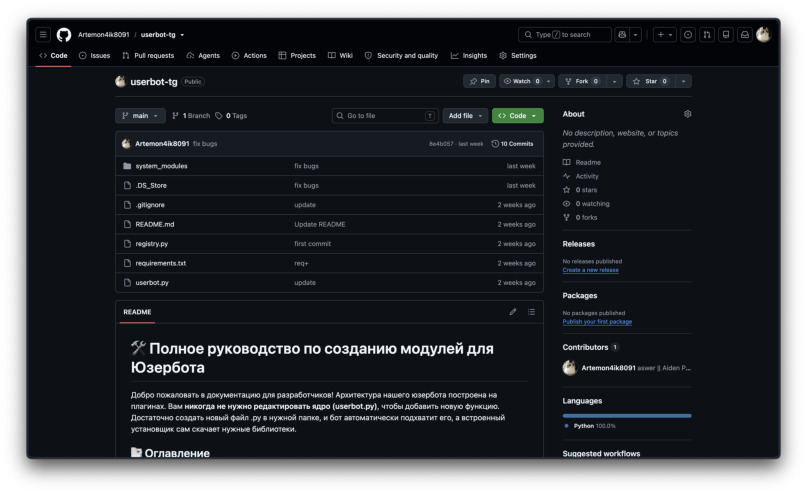This screenshot has height=494, width=807.
Task: Open the .DS_Store file
Action: click(x=151, y=185)
